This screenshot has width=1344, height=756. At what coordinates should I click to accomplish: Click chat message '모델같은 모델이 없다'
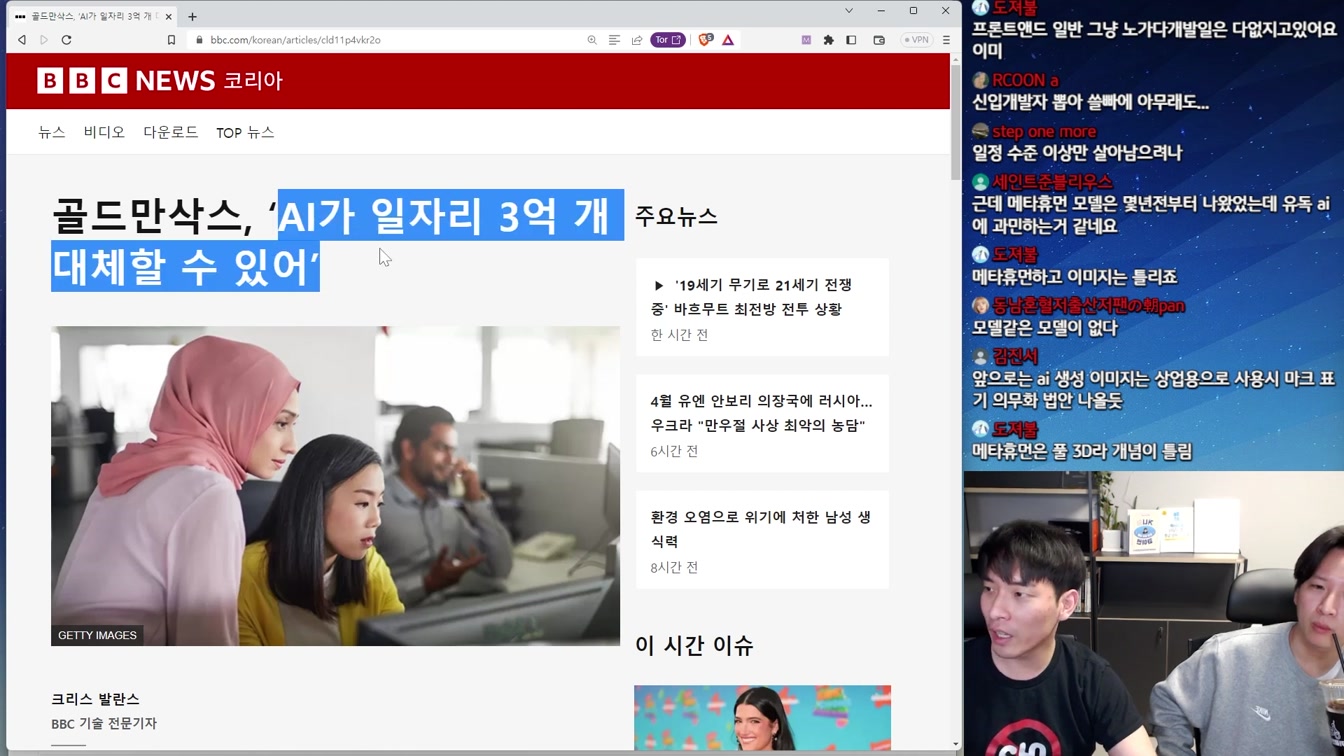1044,327
